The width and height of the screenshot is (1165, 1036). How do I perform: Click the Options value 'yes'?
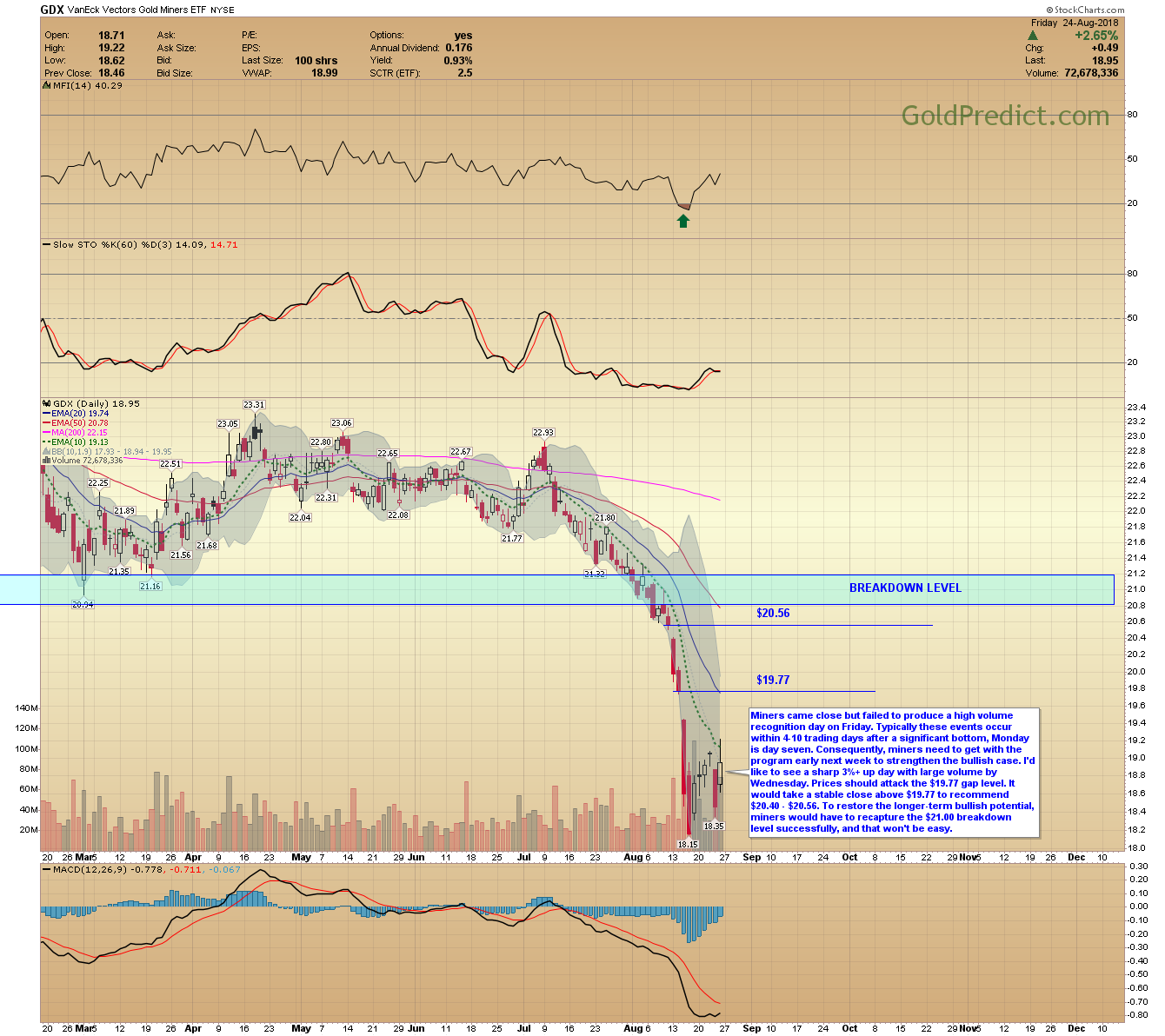pos(463,36)
